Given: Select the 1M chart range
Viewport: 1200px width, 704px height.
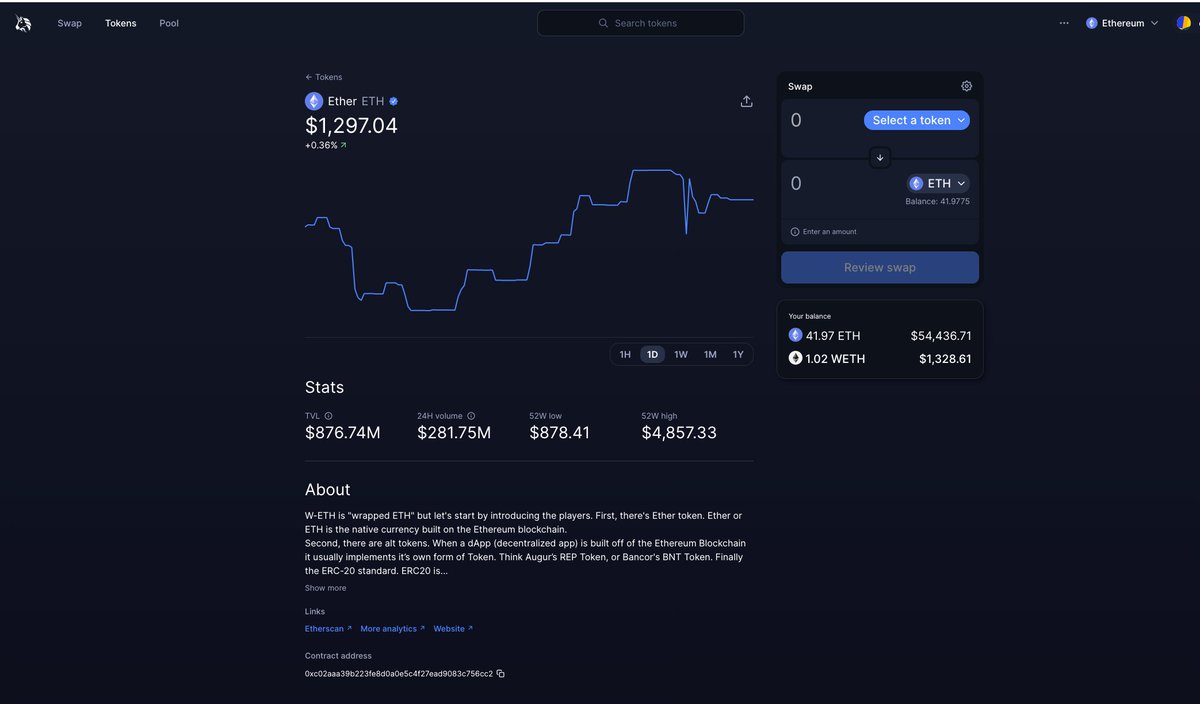Looking at the screenshot, I should point(710,354).
